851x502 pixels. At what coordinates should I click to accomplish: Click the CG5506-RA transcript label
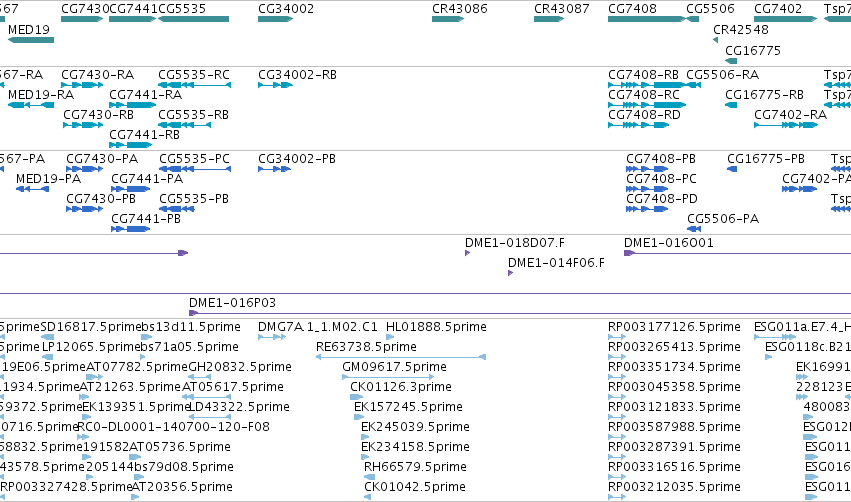coord(722,74)
